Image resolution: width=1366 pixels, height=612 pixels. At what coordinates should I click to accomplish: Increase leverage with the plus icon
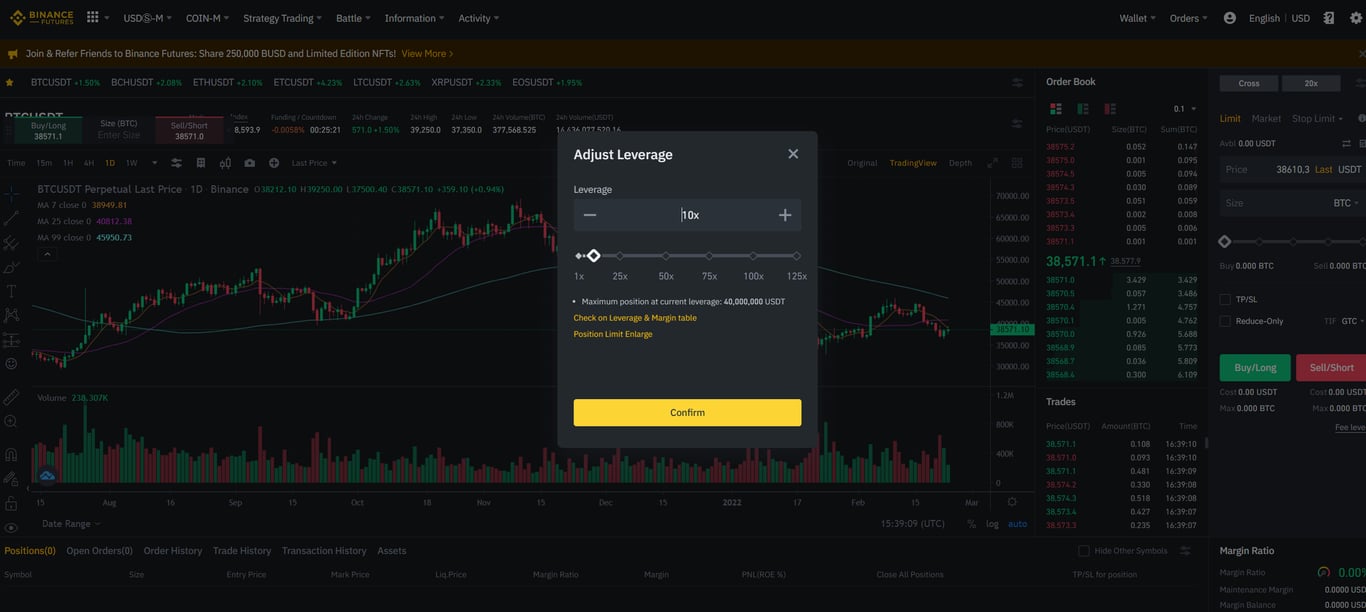(785, 215)
